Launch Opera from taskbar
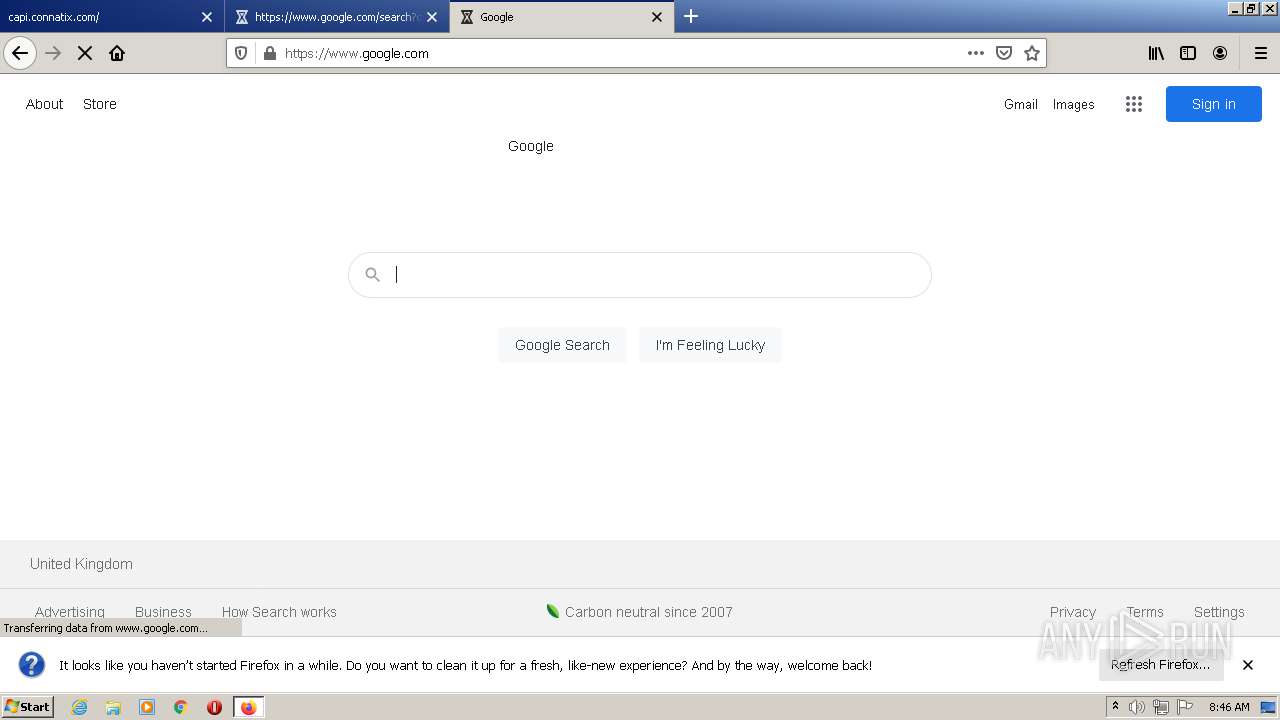Image resolution: width=1280 pixels, height=720 pixels. pos(214,707)
